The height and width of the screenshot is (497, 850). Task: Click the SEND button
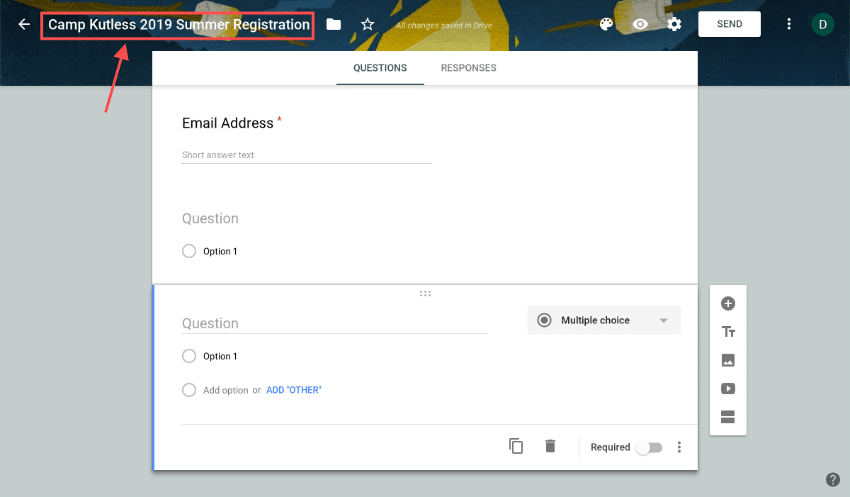(729, 24)
